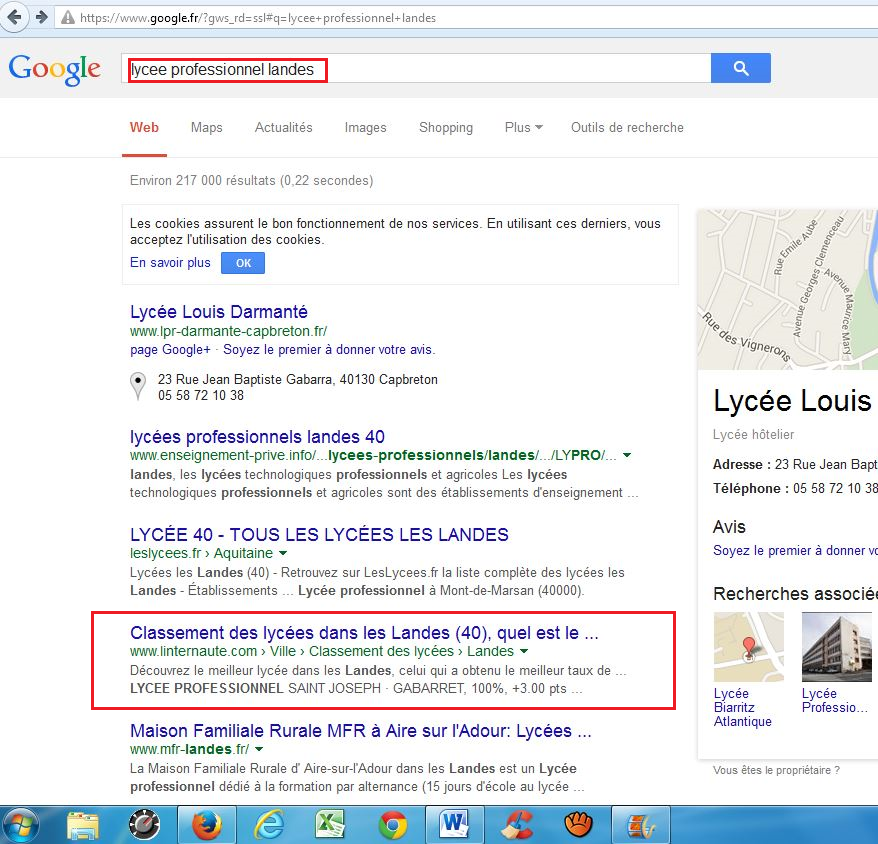The image size is (878, 844).
Task: Open Outils de recherche
Action: pyautogui.click(x=627, y=128)
